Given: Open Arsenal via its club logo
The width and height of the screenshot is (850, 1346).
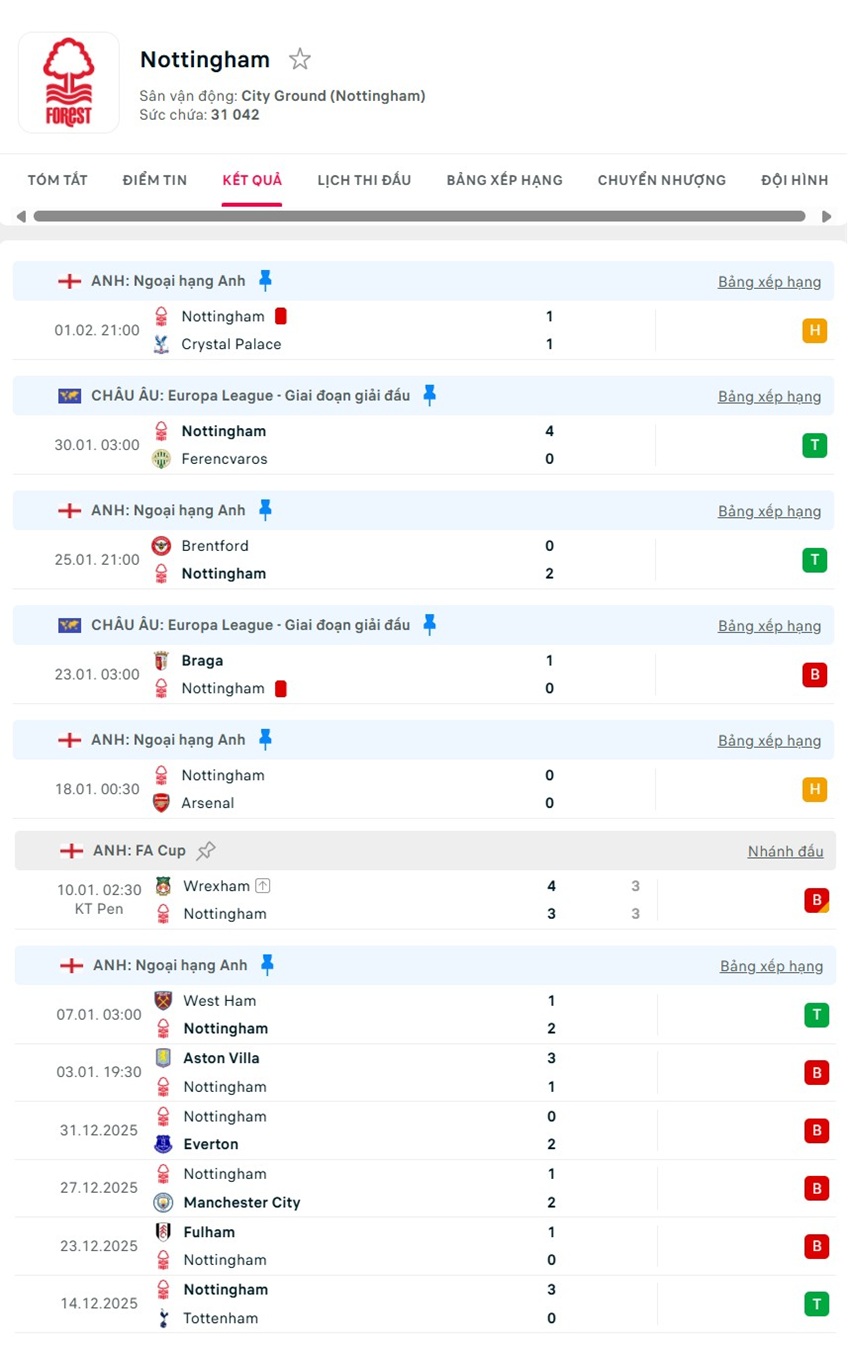Looking at the screenshot, I should coord(163,802).
